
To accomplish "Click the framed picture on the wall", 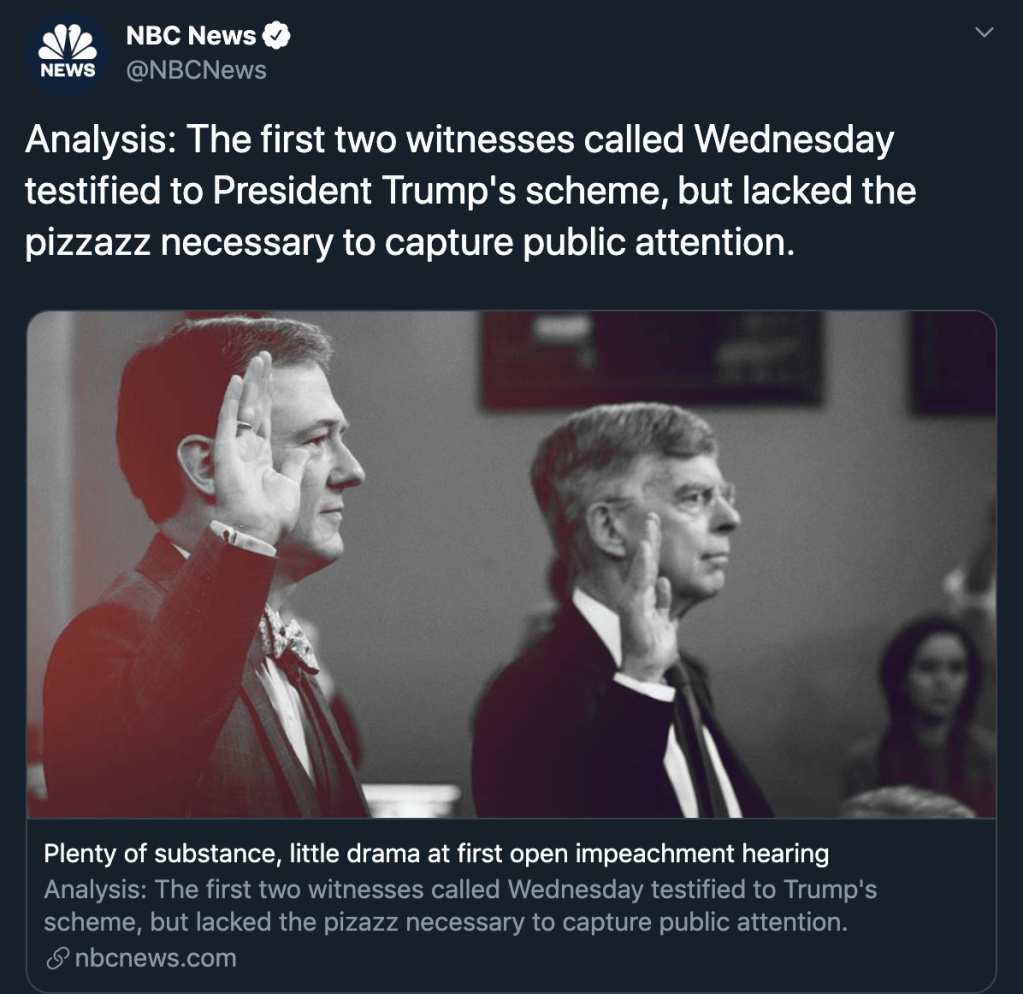I will (x=652, y=359).
